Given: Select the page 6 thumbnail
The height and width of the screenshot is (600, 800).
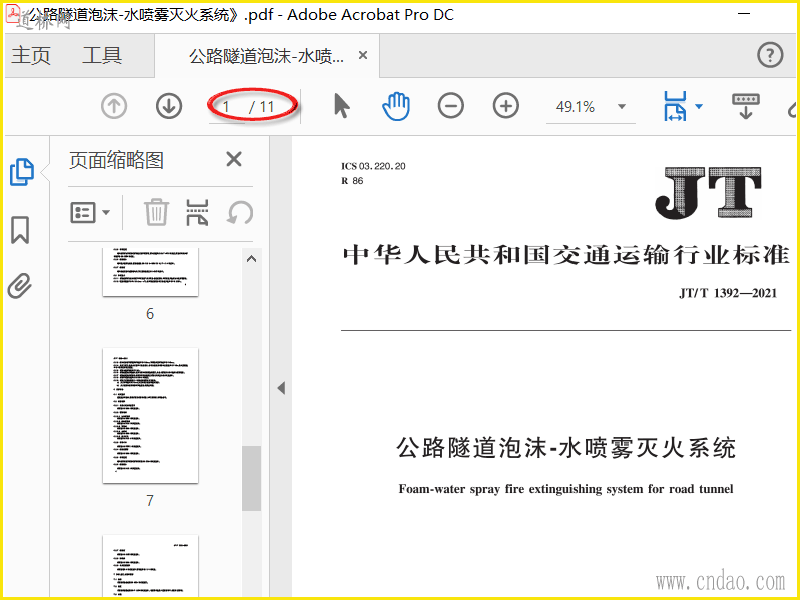Looking at the screenshot, I should tap(151, 271).
